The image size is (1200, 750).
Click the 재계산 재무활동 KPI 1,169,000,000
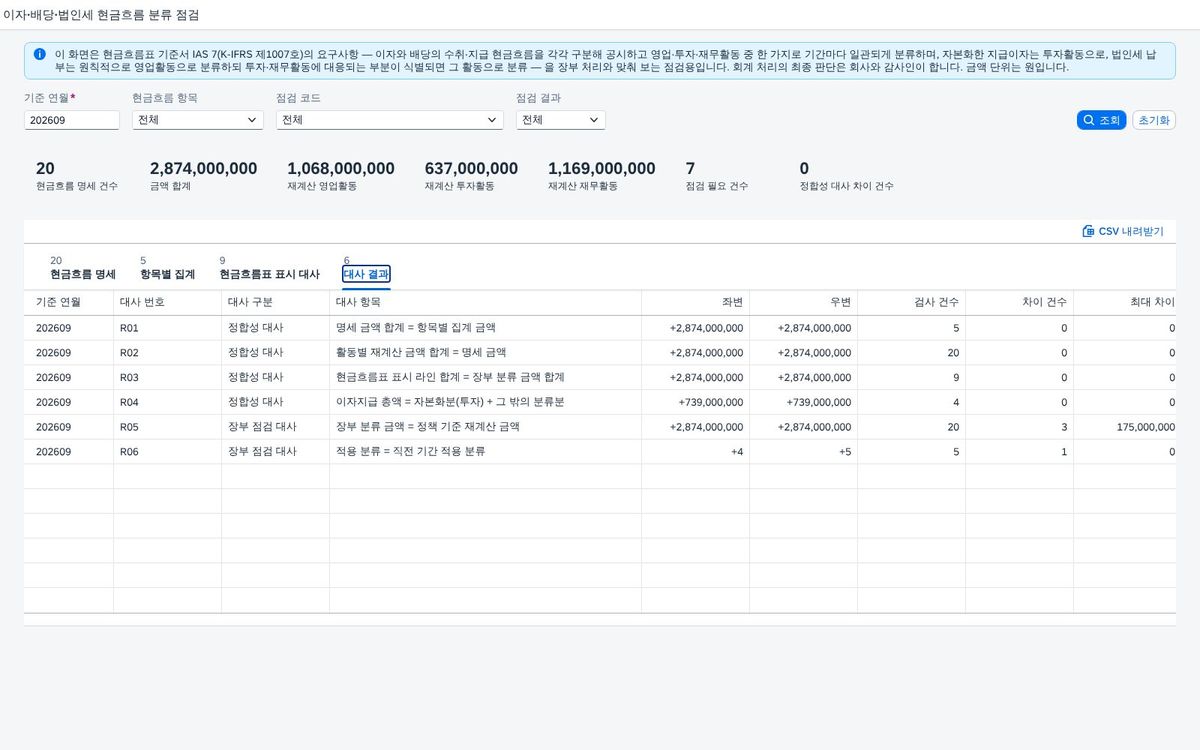pyautogui.click(x=602, y=169)
